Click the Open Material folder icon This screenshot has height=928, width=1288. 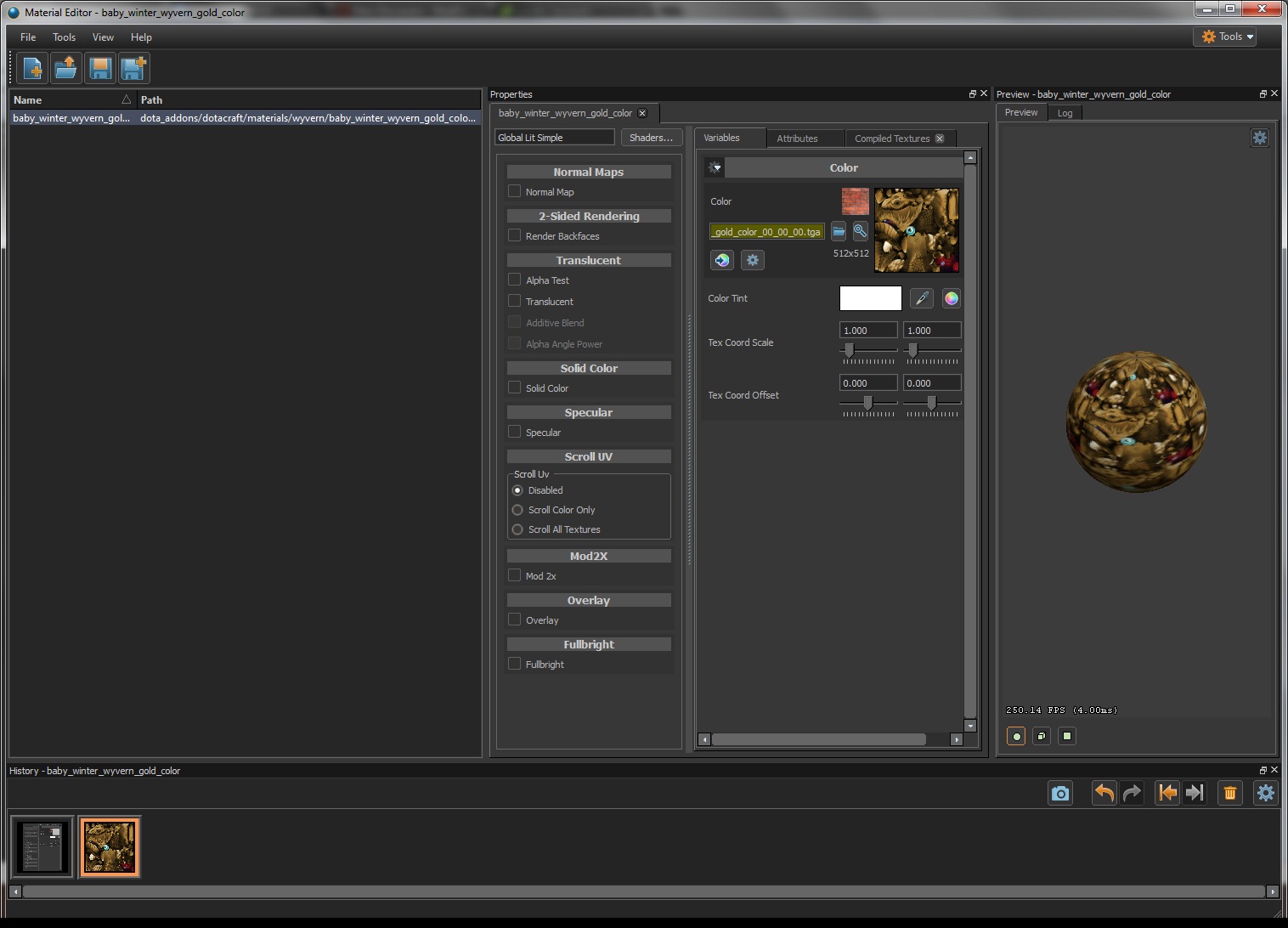[x=66, y=68]
